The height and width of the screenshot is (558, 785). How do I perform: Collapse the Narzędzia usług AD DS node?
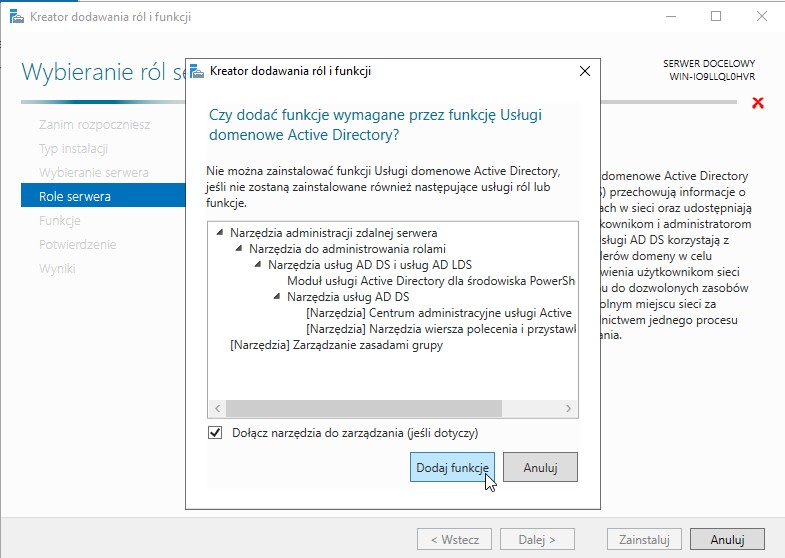click(277, 297)
